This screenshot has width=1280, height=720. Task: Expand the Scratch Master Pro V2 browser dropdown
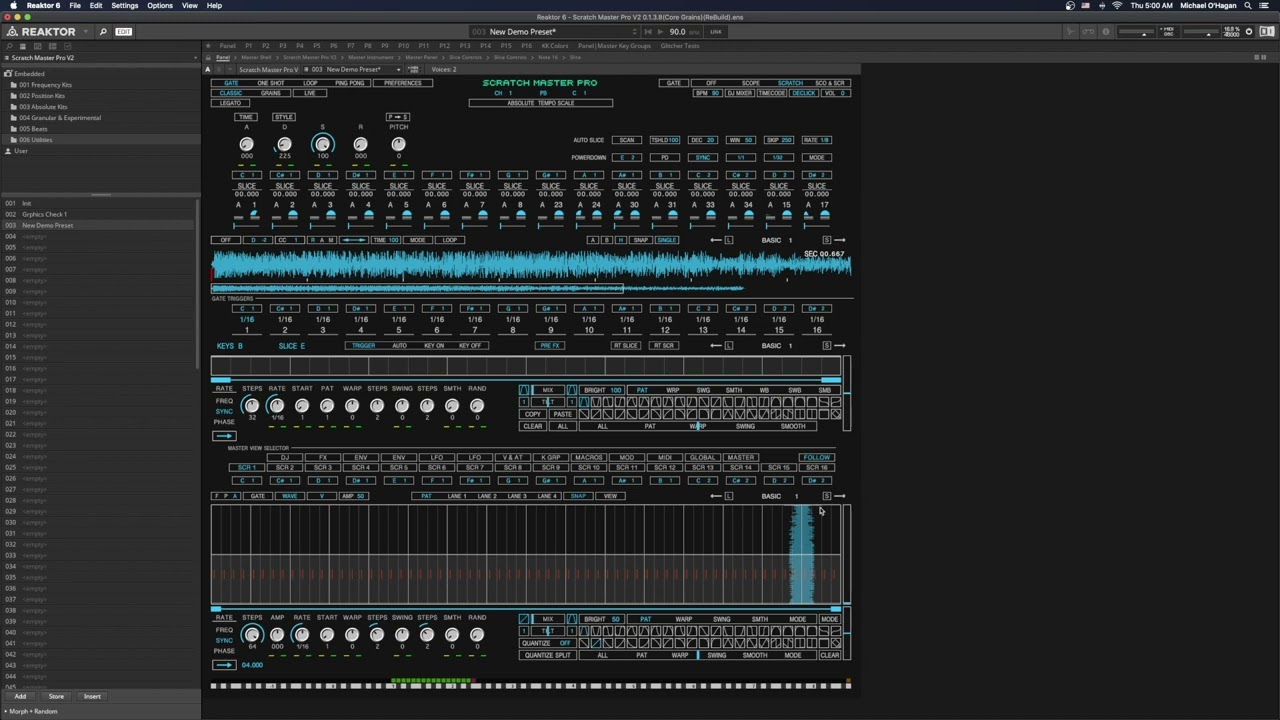194,58
